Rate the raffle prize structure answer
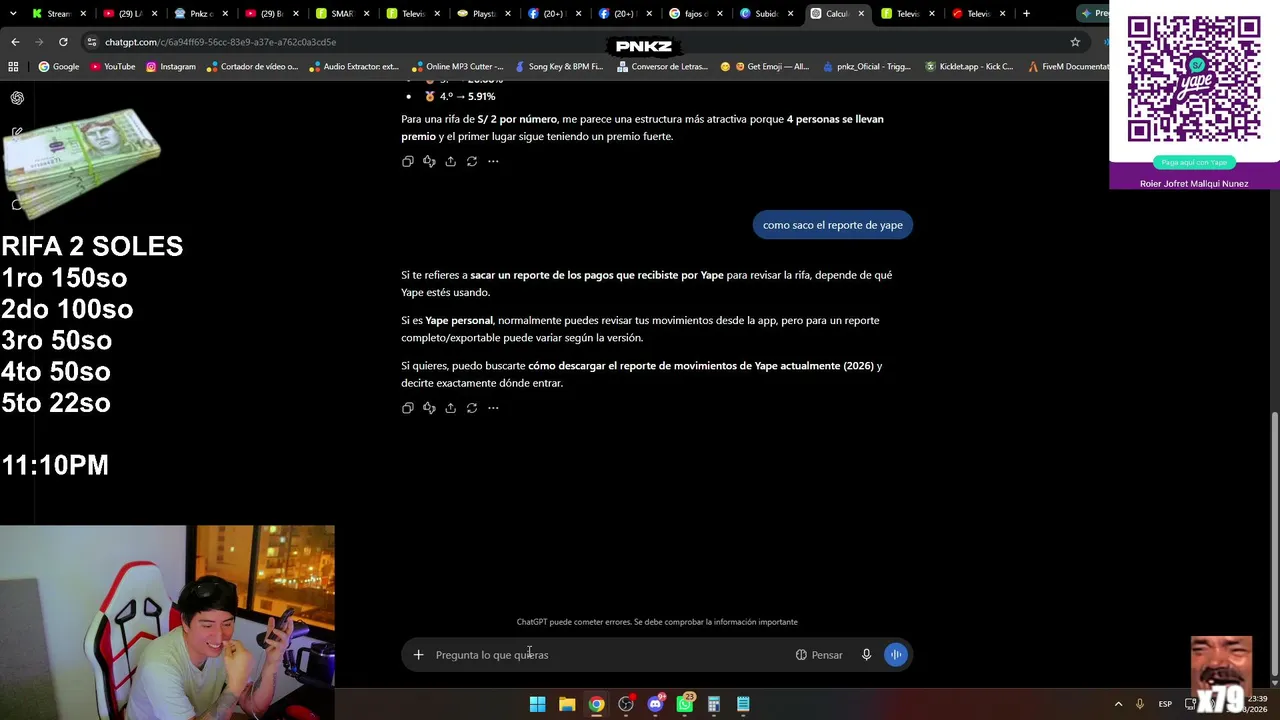1280x720 pixels. [x=429, y=161]
